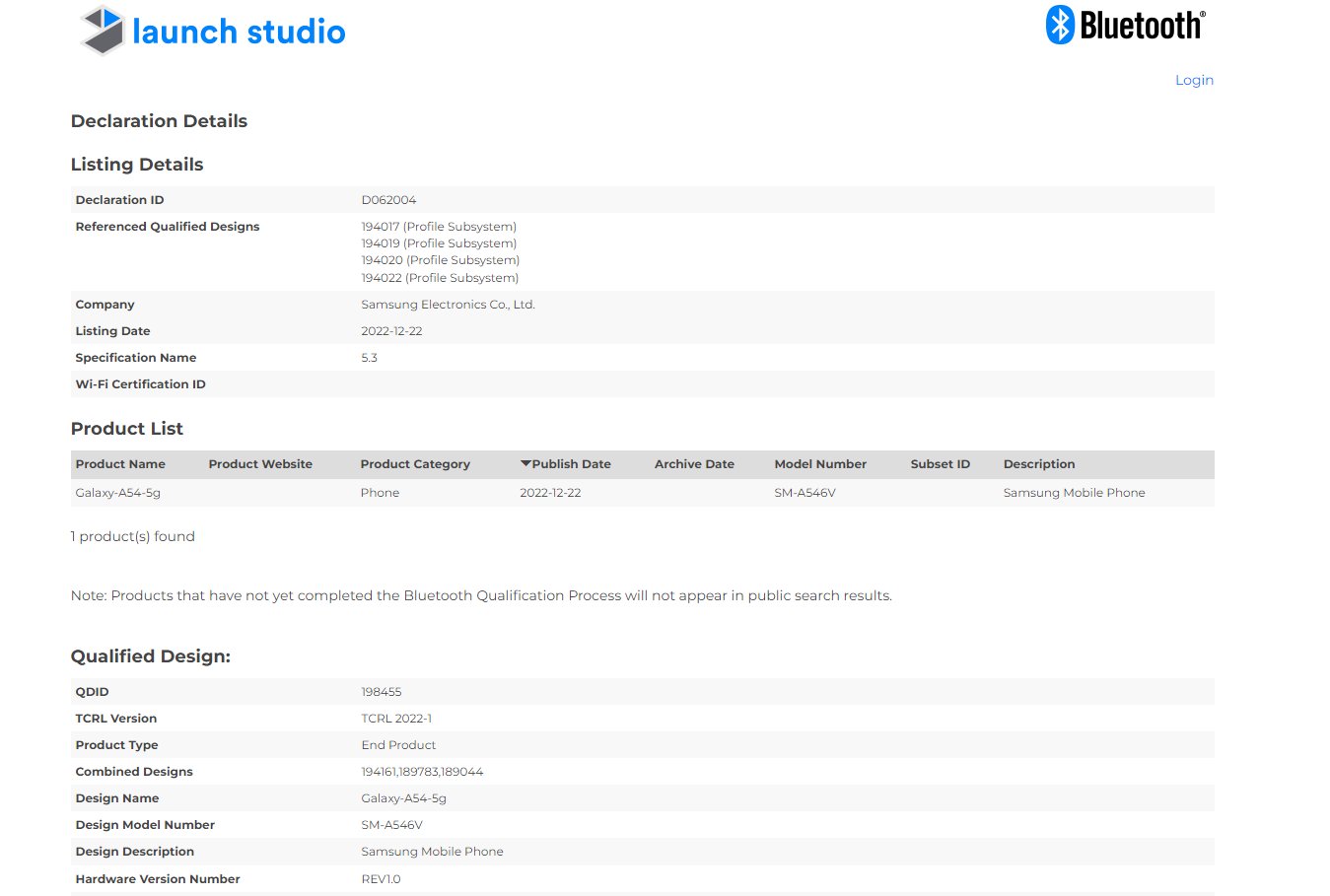1330x896 pixels.
Task: Click the Subset ID column header
Action: pos(940,464)
